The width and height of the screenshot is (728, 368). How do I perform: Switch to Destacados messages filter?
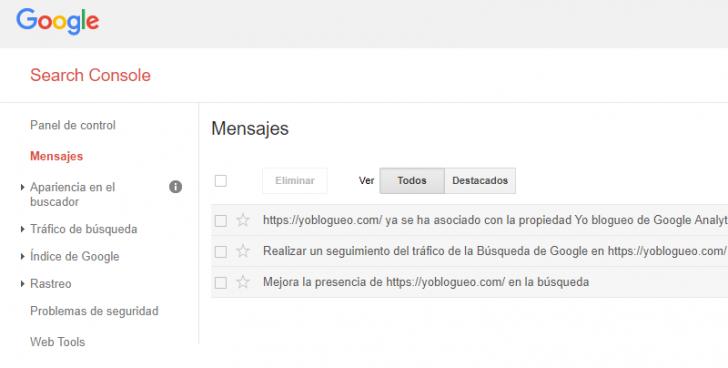point(480,181)
